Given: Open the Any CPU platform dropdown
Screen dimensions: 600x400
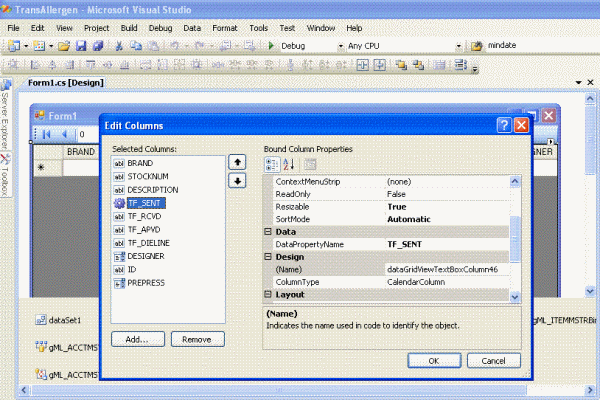Looking at the screenshot, I should click(x=458, y=46).
